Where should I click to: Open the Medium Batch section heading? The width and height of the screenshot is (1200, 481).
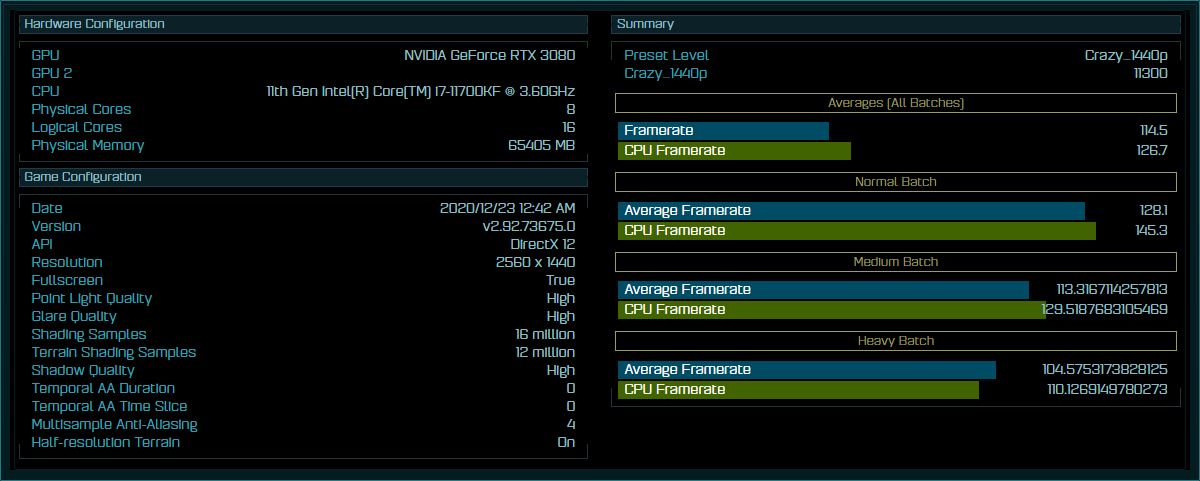pyautogui.click(x=895, y=262)
